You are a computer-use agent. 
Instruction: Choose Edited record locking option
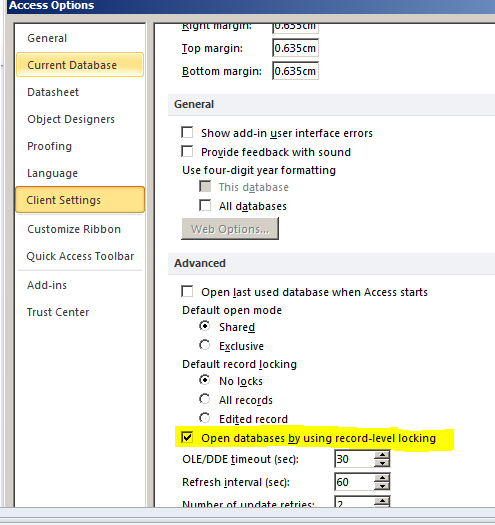click(205, 418)
